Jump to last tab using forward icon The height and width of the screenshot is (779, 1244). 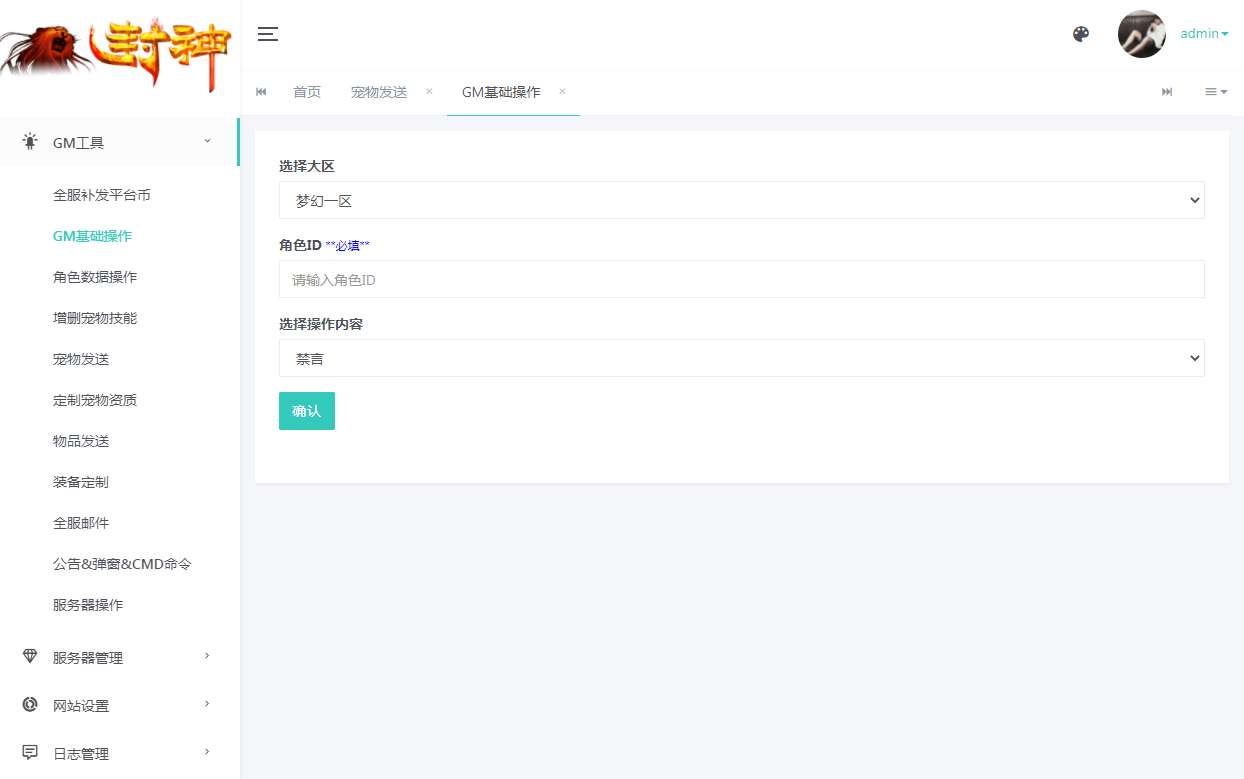[x=1166, y=91]
